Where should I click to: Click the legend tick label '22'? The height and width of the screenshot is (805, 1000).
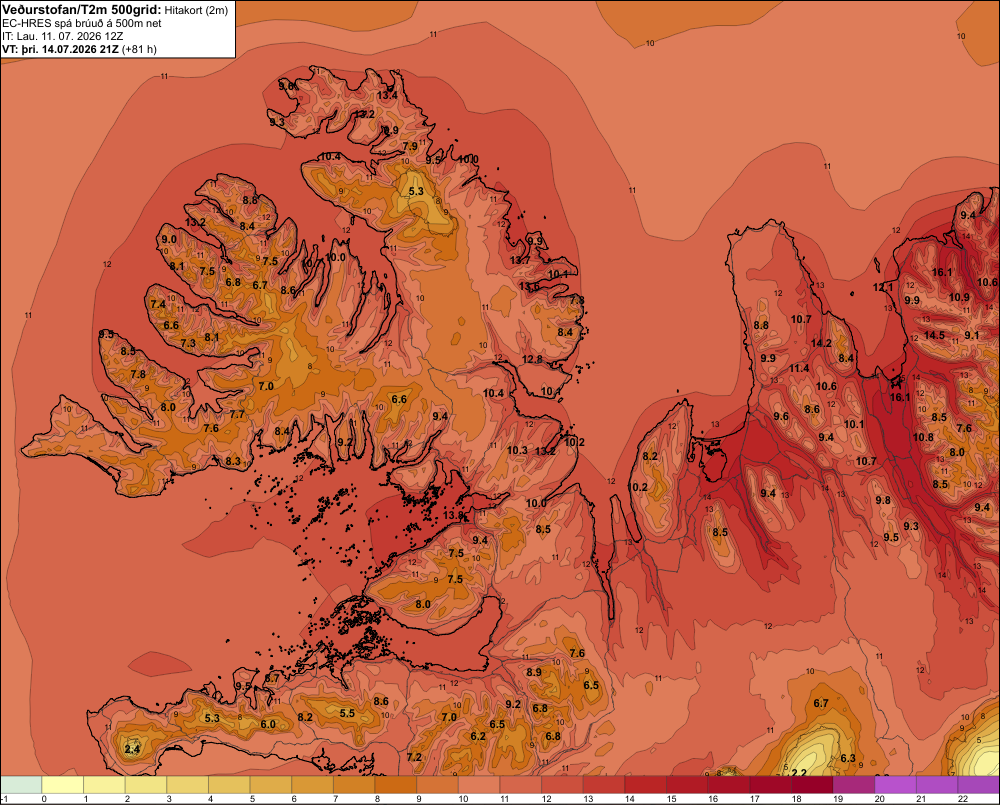[963, 799]
